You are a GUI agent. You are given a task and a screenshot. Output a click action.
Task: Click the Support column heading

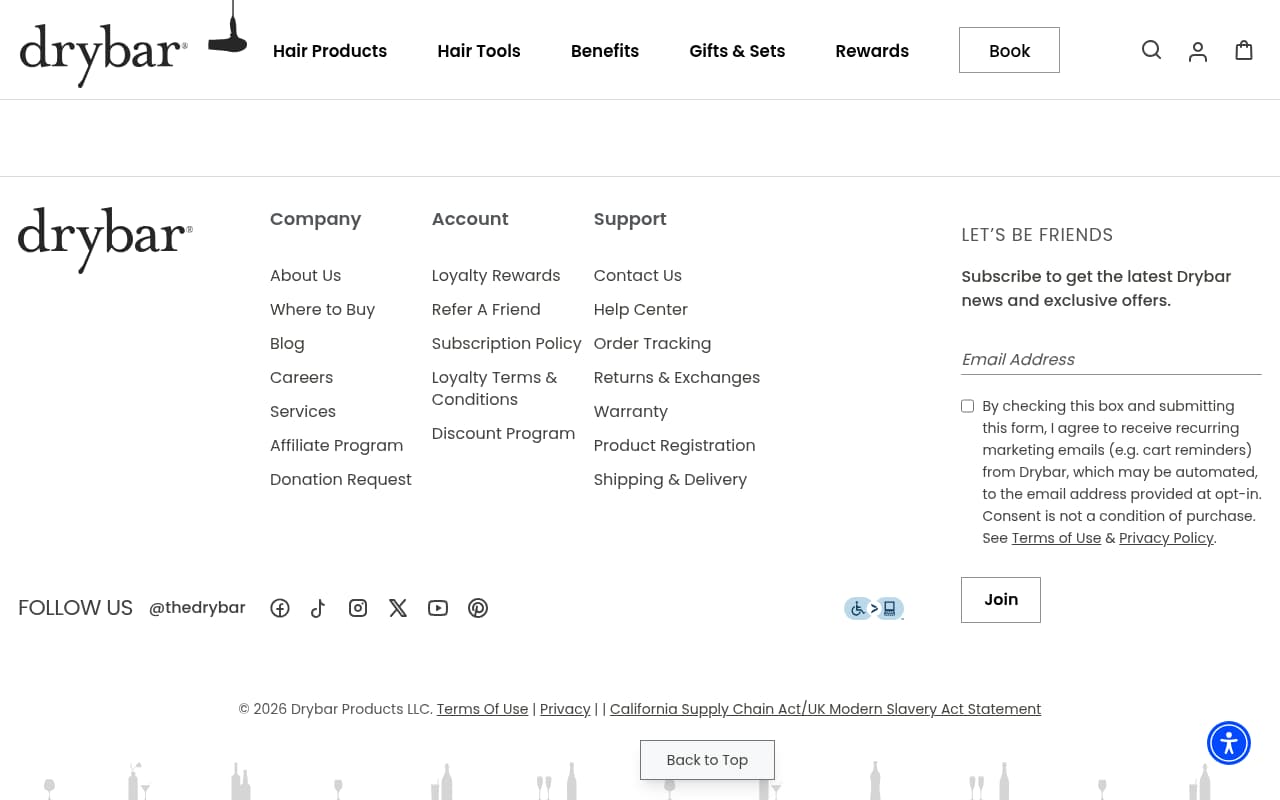pos(630,219)
